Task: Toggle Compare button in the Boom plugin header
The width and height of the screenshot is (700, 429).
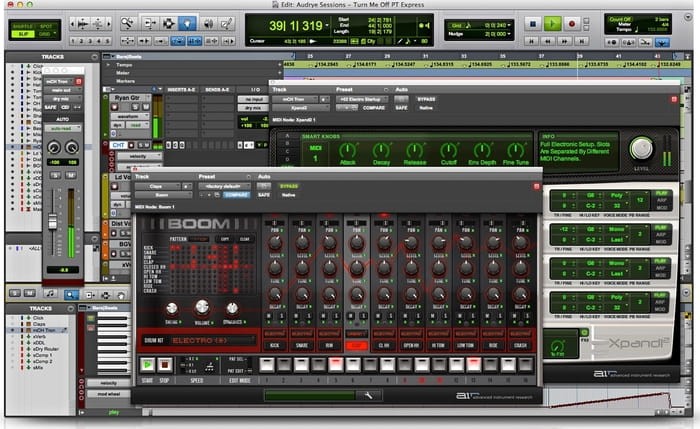Action: click(x=236, y=195)
